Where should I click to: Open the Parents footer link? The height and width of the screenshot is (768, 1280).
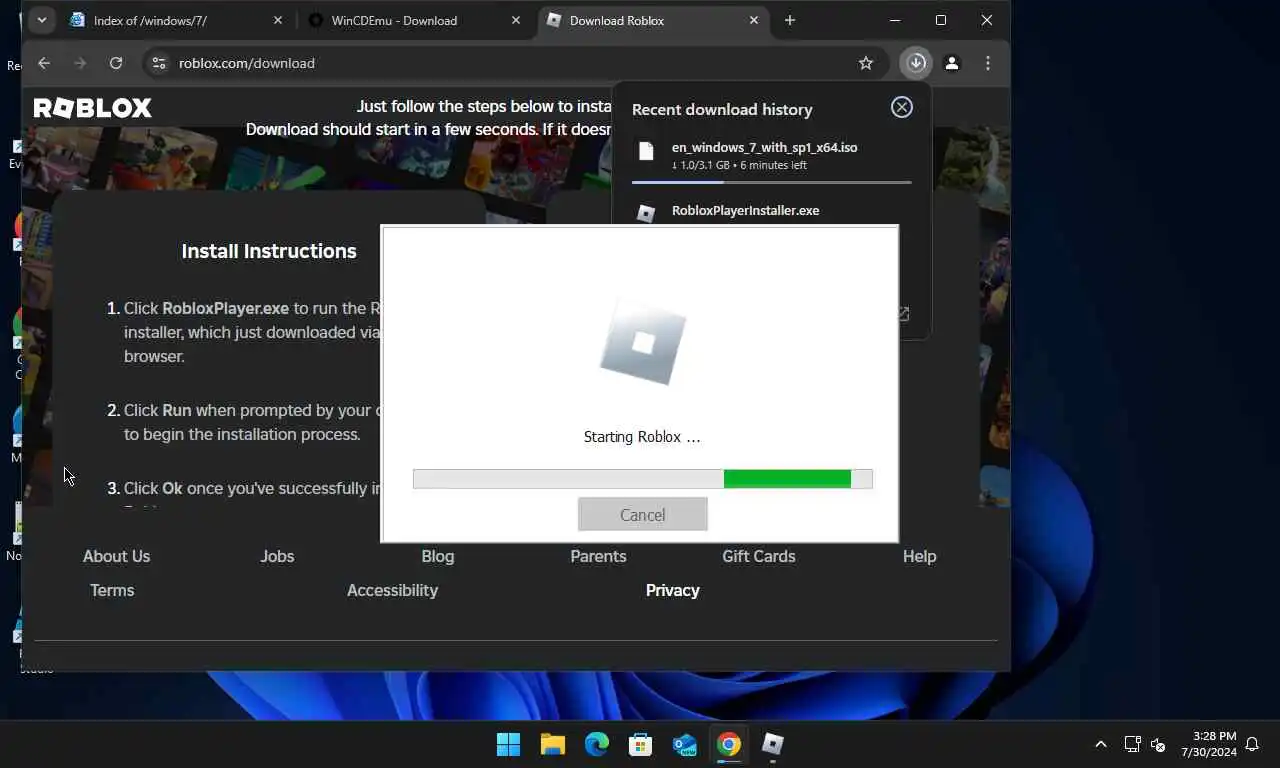tap(598, 556)
